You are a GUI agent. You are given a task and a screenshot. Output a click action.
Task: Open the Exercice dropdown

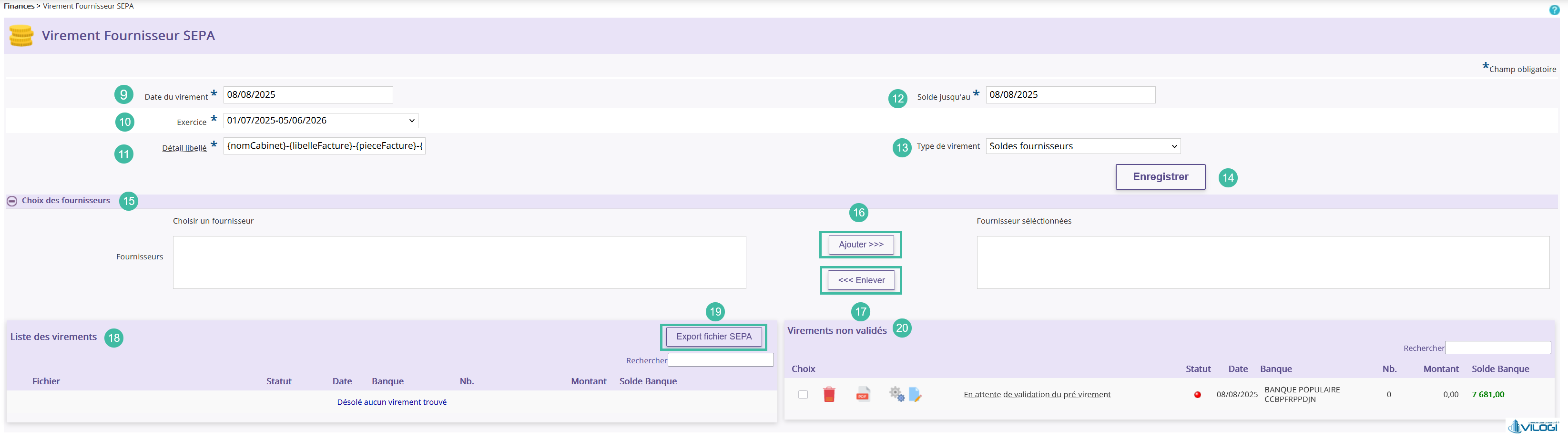coord(321,121)
